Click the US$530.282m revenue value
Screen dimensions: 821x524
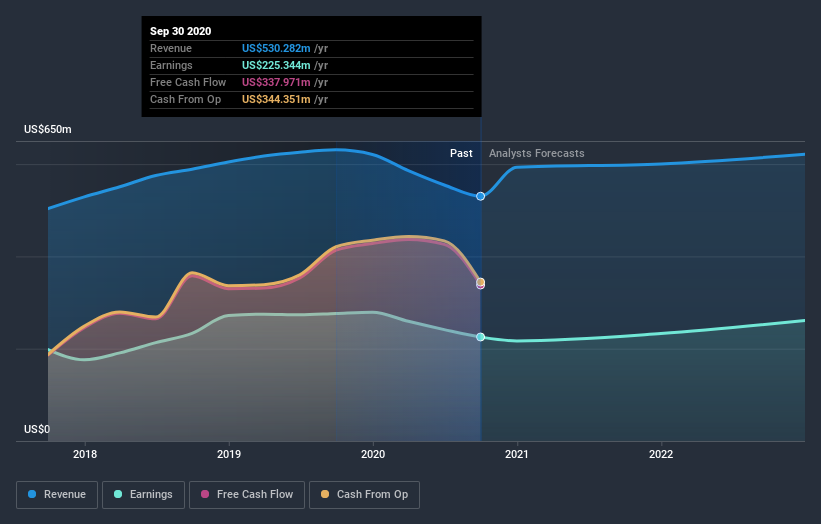[276, 48]
